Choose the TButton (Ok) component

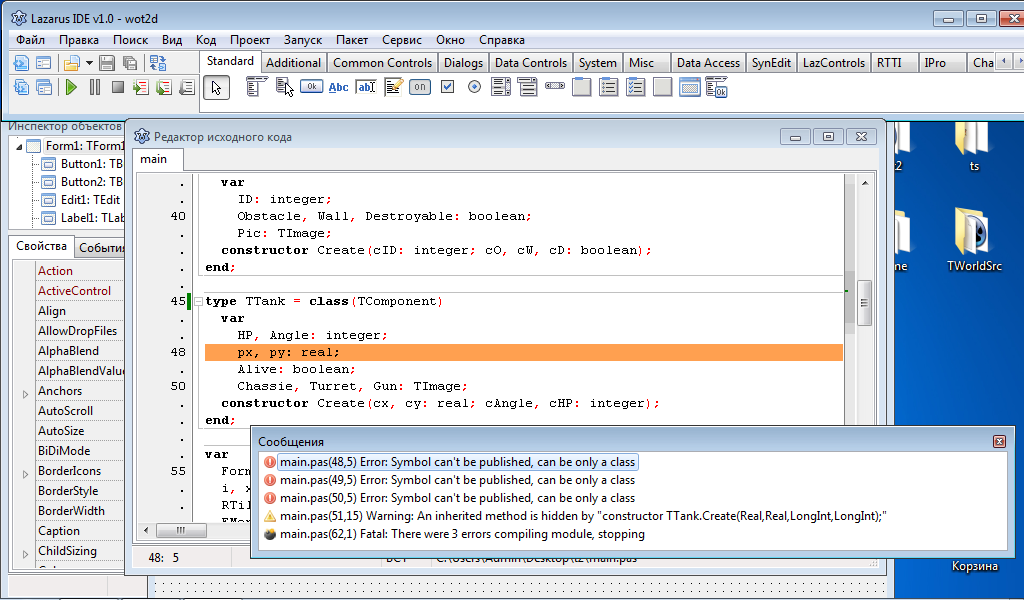point(312,86)
